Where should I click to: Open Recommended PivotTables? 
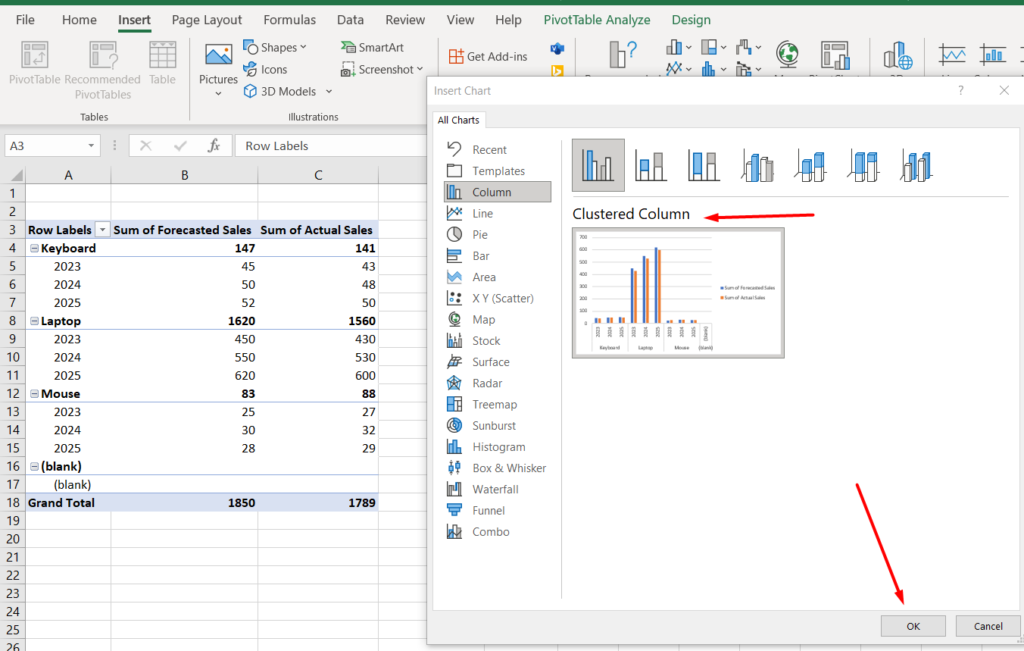tap(103, 71)
